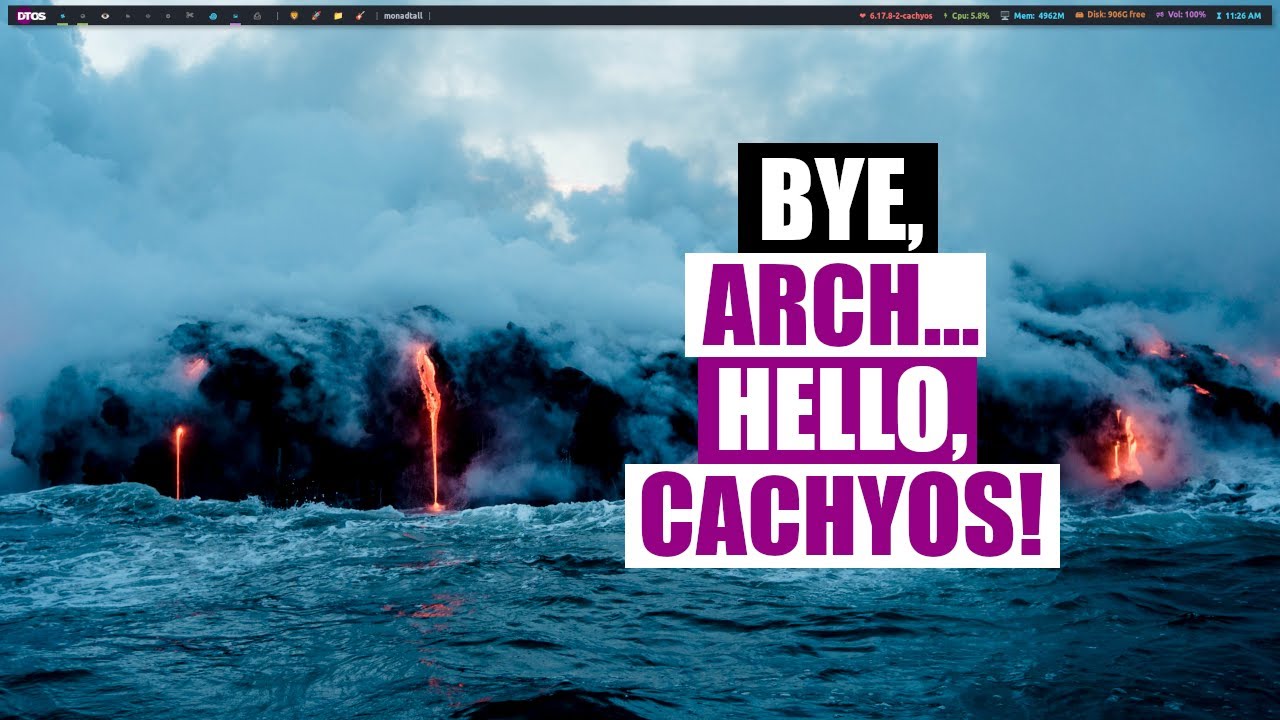The height and width of the screenshot is (720, 1280).
Task: Open the rocket launcher icon
Action: [315, 16]
